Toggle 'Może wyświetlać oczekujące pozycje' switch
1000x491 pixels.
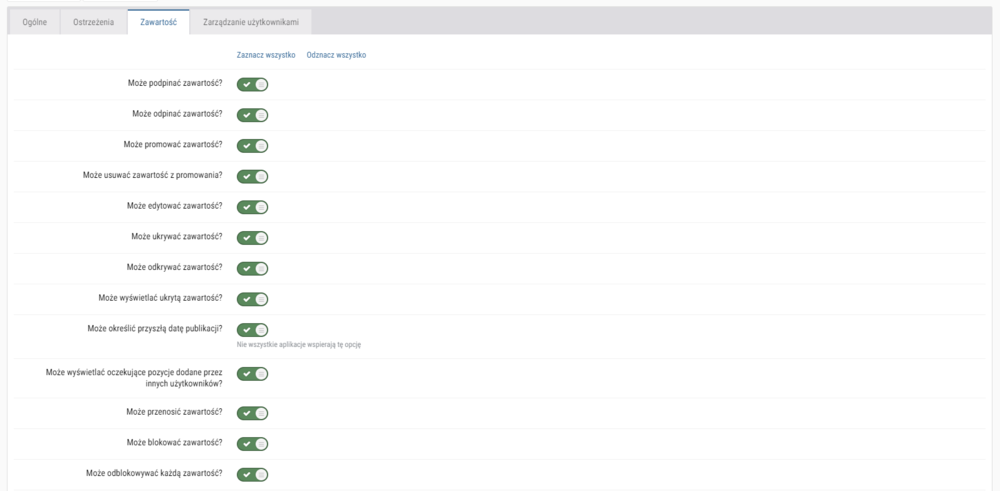(252, 374)
